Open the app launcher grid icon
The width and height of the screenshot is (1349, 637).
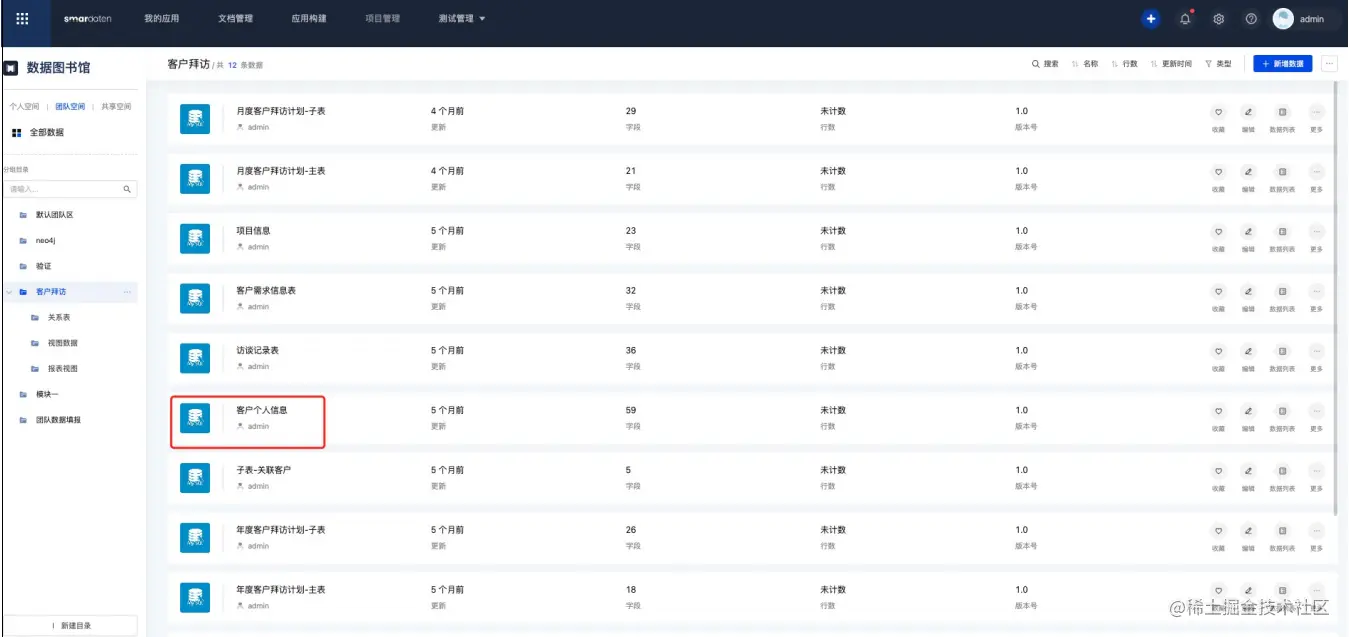click(x=23, y=18)
